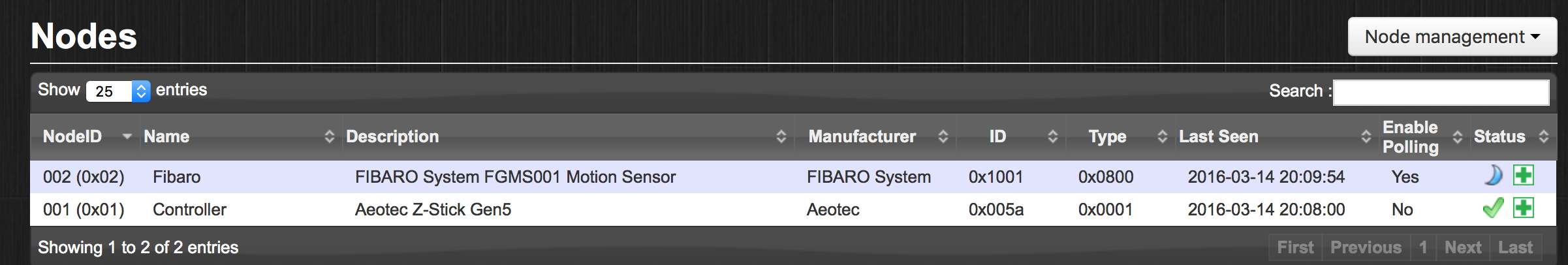This screenshot has width=1568, height=265.
Task: Click the Search input field
Action: tap(1441, 92)
